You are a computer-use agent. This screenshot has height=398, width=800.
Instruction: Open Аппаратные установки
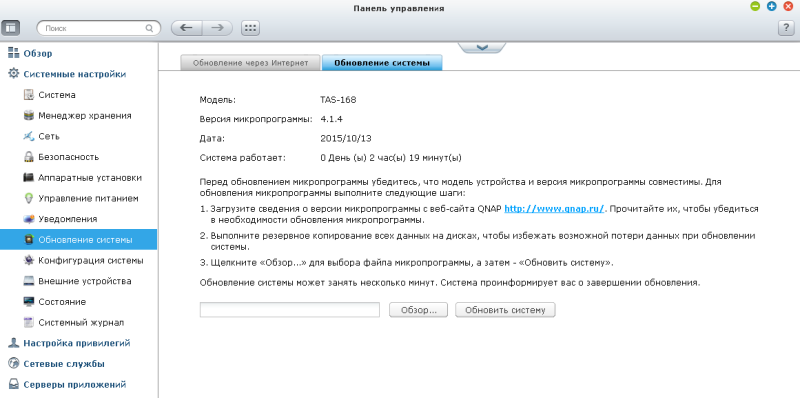(x=90, y=178)
